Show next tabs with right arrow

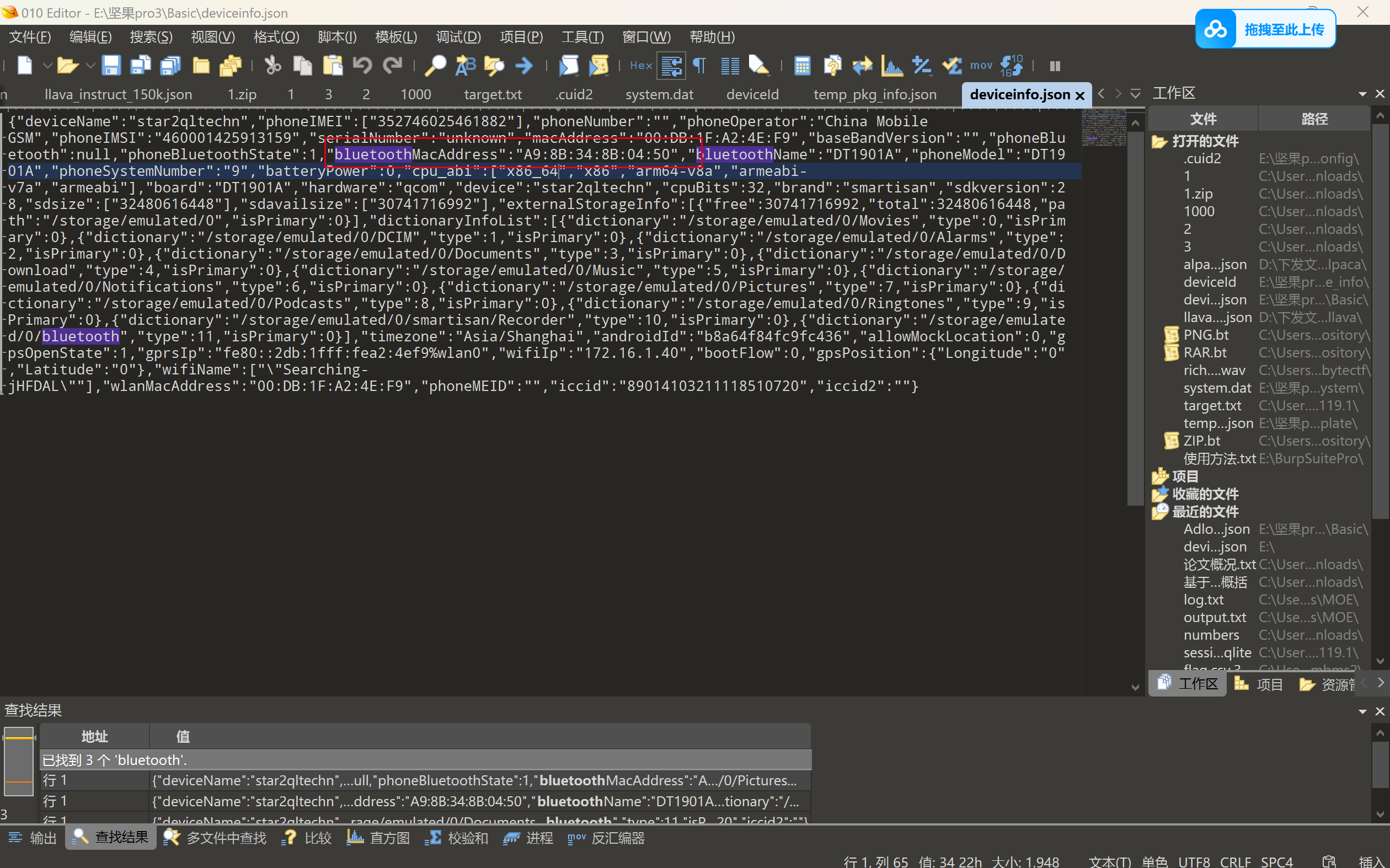point(1118,94)
